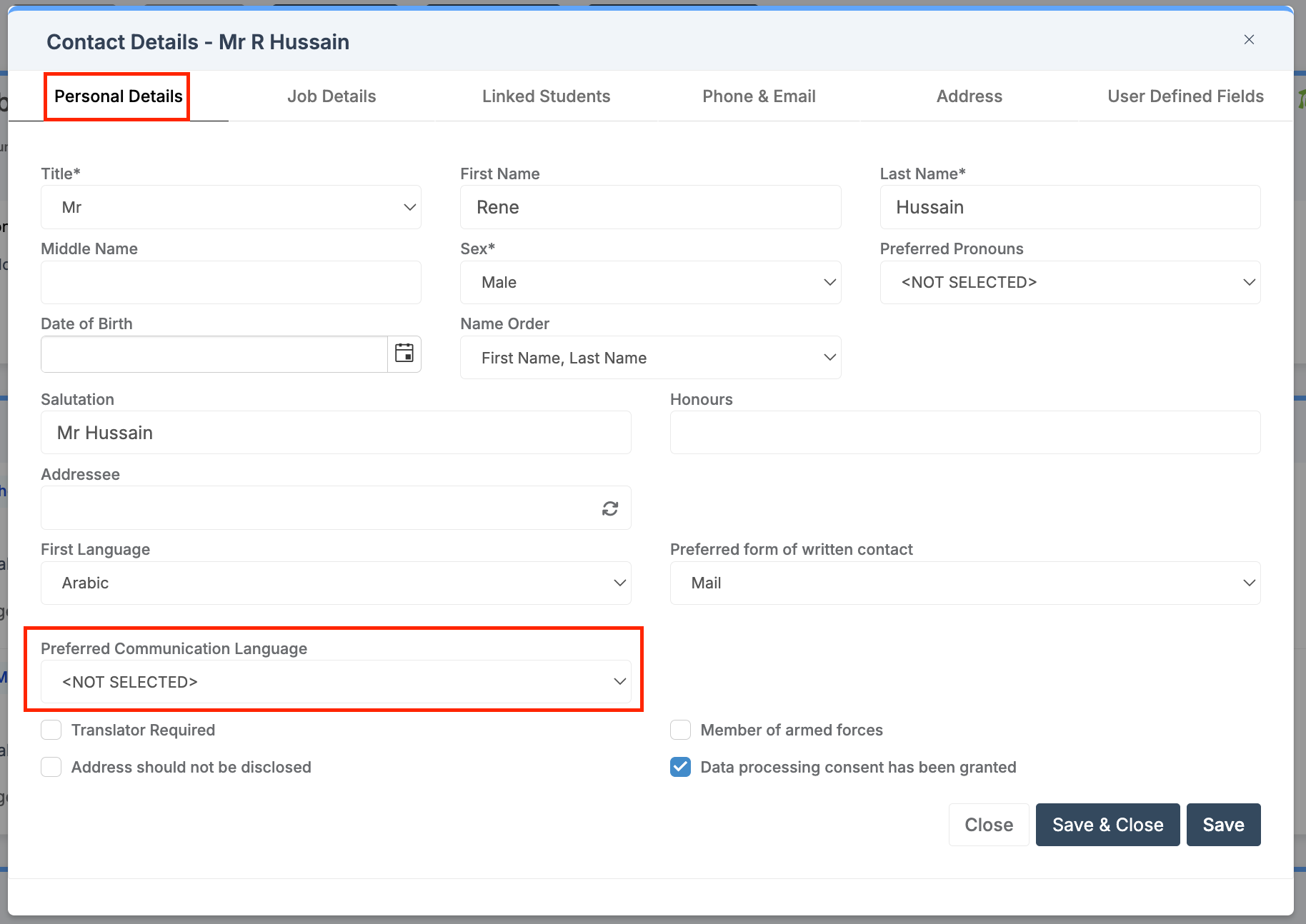Enable the Translator Required checkbox
The height and width of the screenshot is (924, 1306).
(51, 730)
